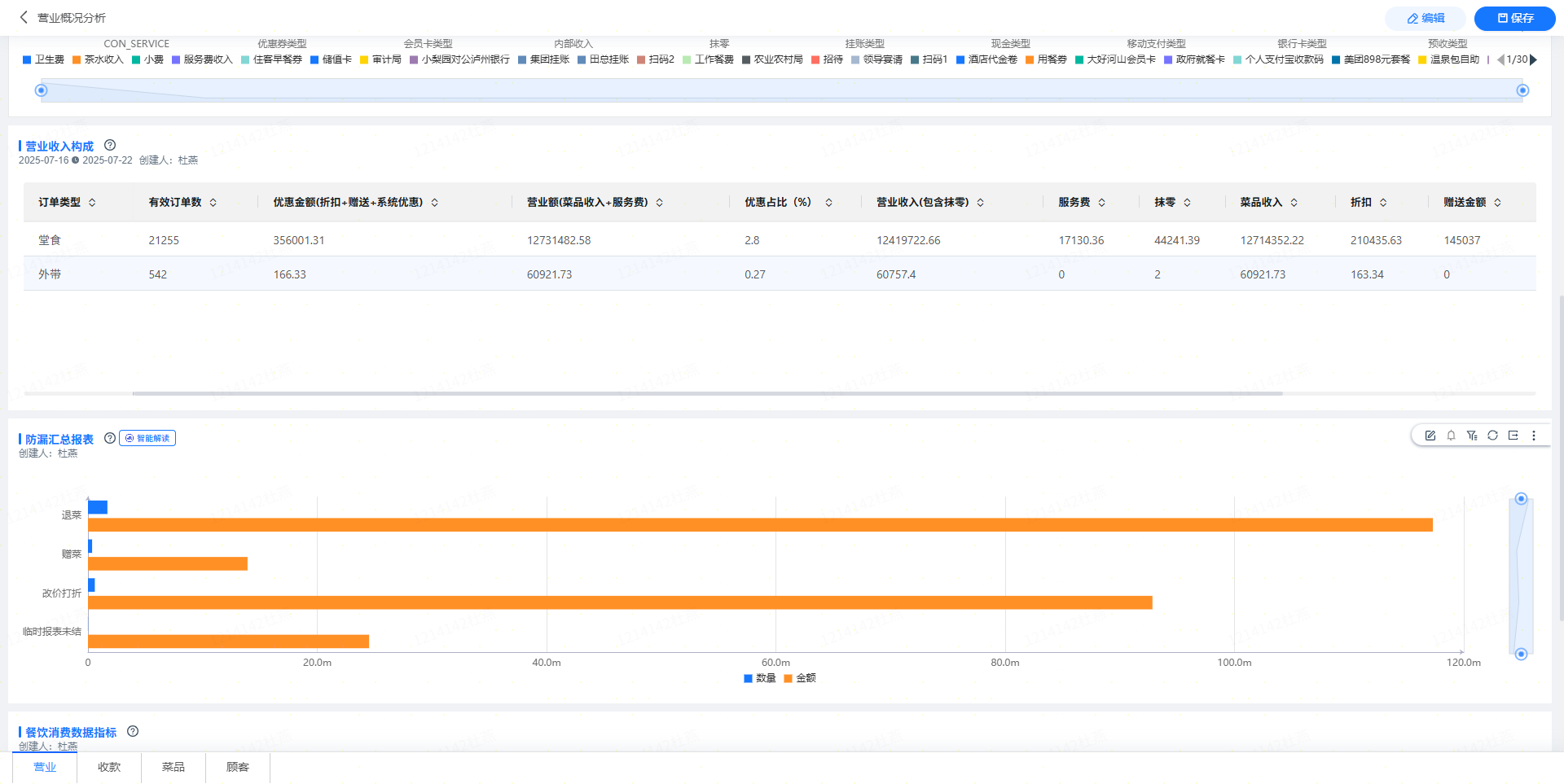Toggle 大好河山会员卡 legend series
Viewport: 1564px width, 784px height.
tap(1115, 59)
